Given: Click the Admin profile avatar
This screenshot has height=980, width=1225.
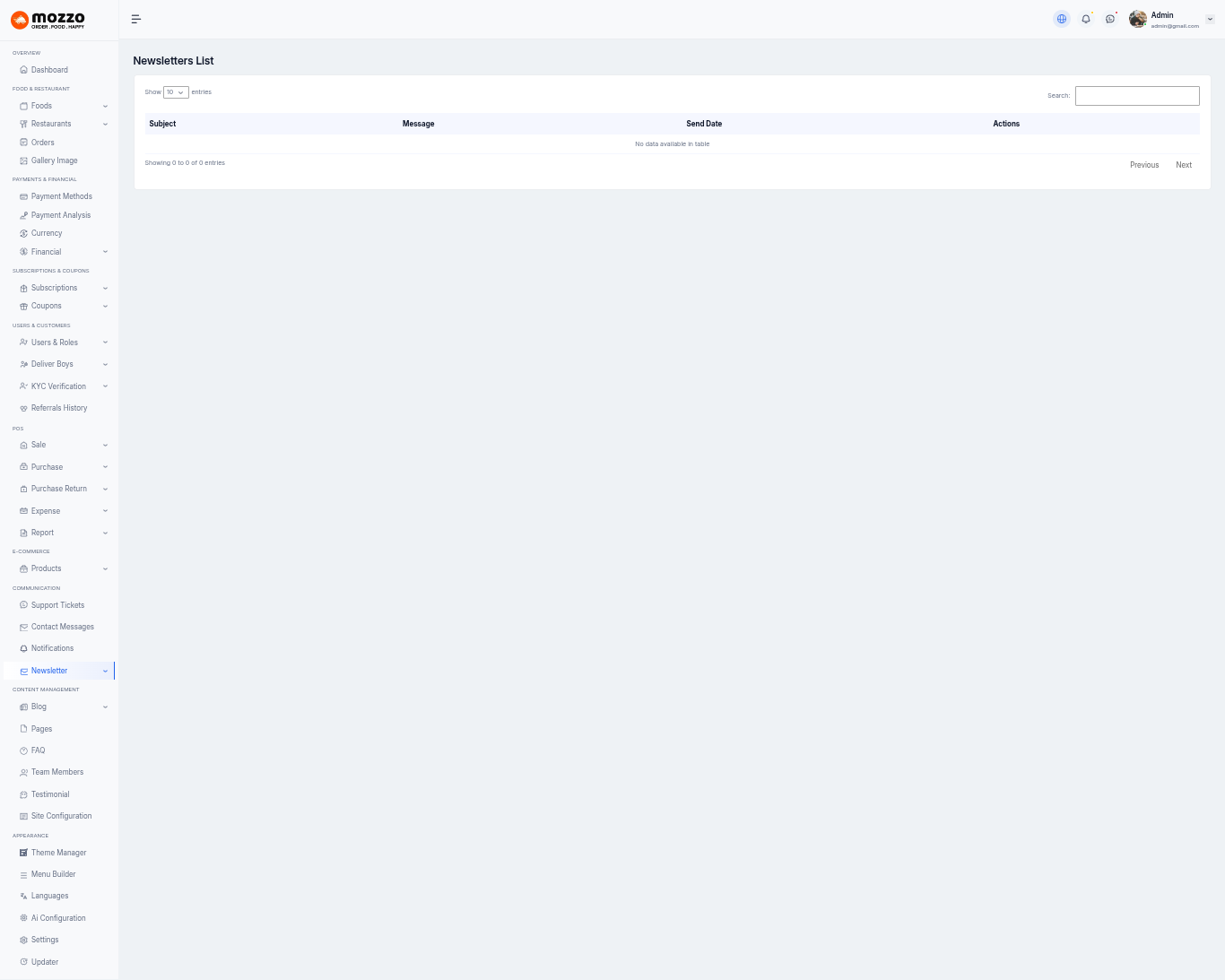Looking at the screenshot, I should tap(1138, 19).
